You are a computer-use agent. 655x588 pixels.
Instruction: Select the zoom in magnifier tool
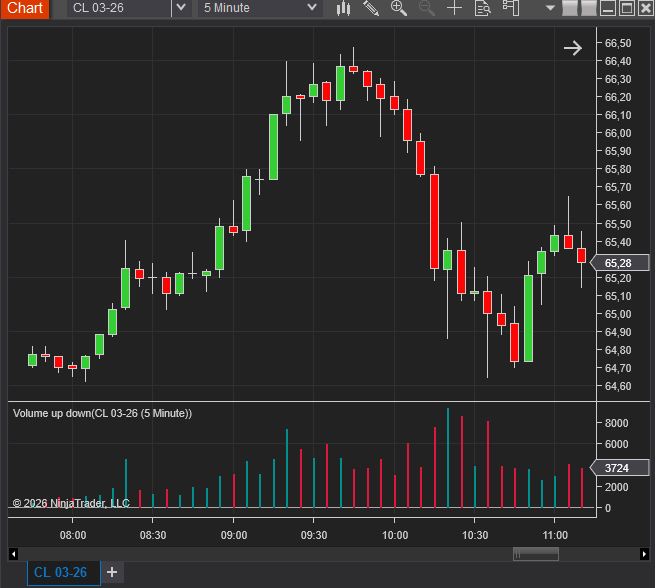(399, 8)
